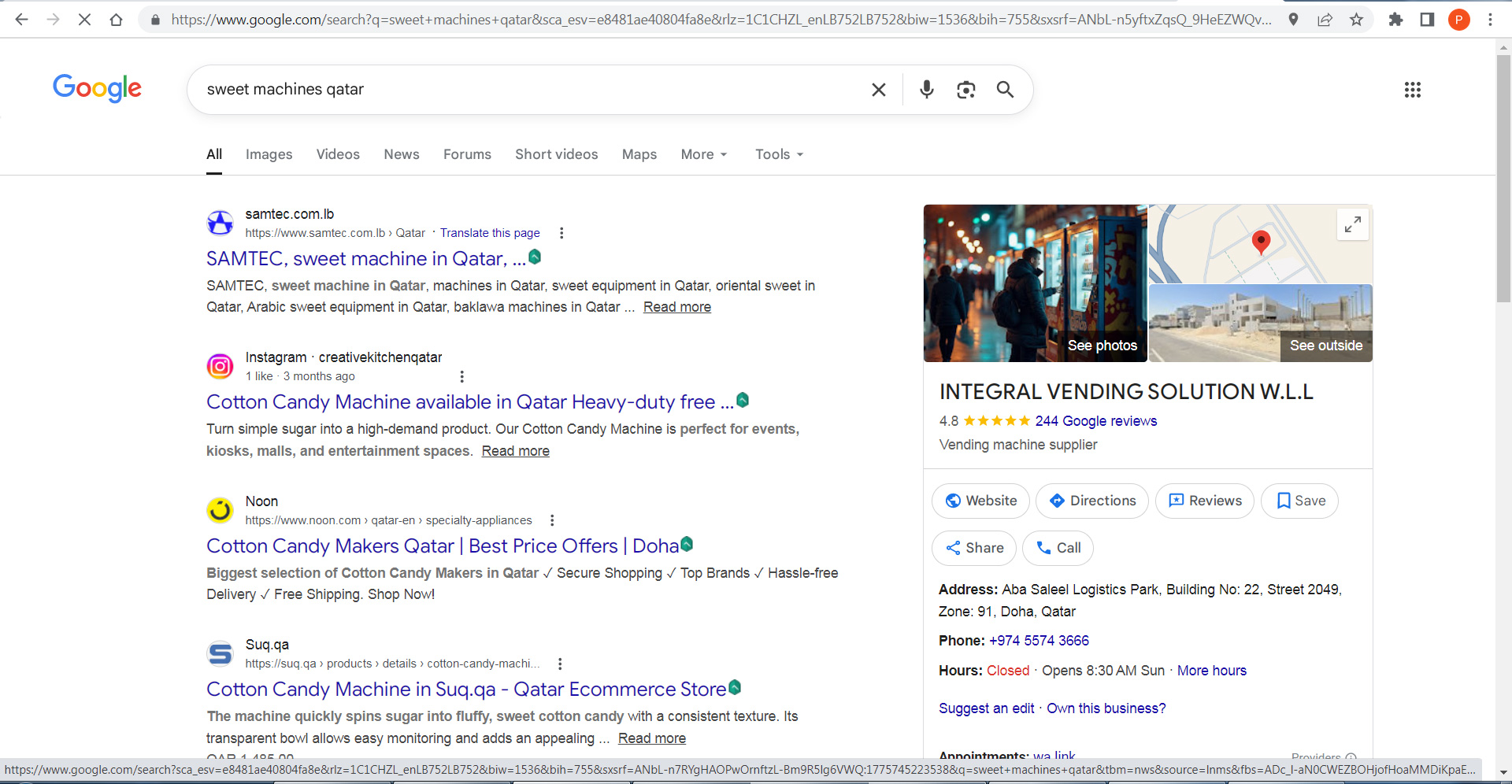The height and width of the screenshot is (784, 1512).
Task: Select the All results tab
Action: click(x=214, y=154)
